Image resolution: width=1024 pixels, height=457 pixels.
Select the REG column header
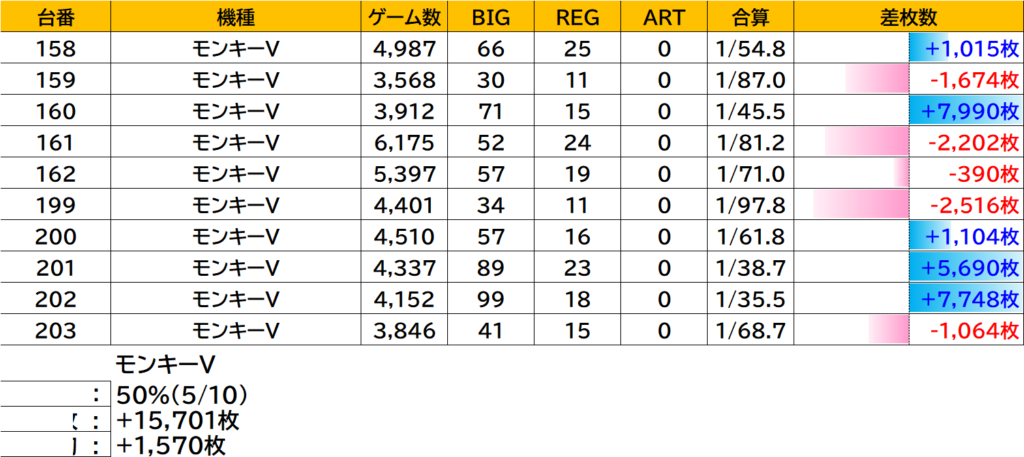point(578,17)
